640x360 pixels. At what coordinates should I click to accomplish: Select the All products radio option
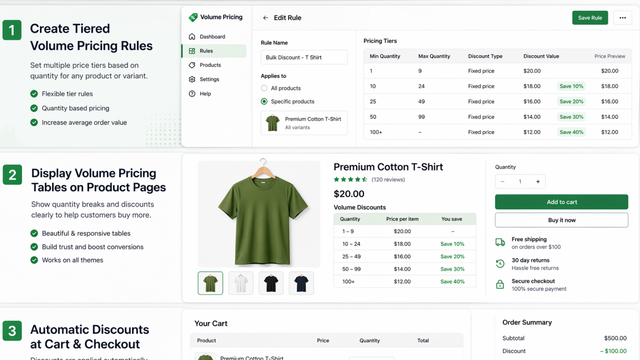(264, 88)
